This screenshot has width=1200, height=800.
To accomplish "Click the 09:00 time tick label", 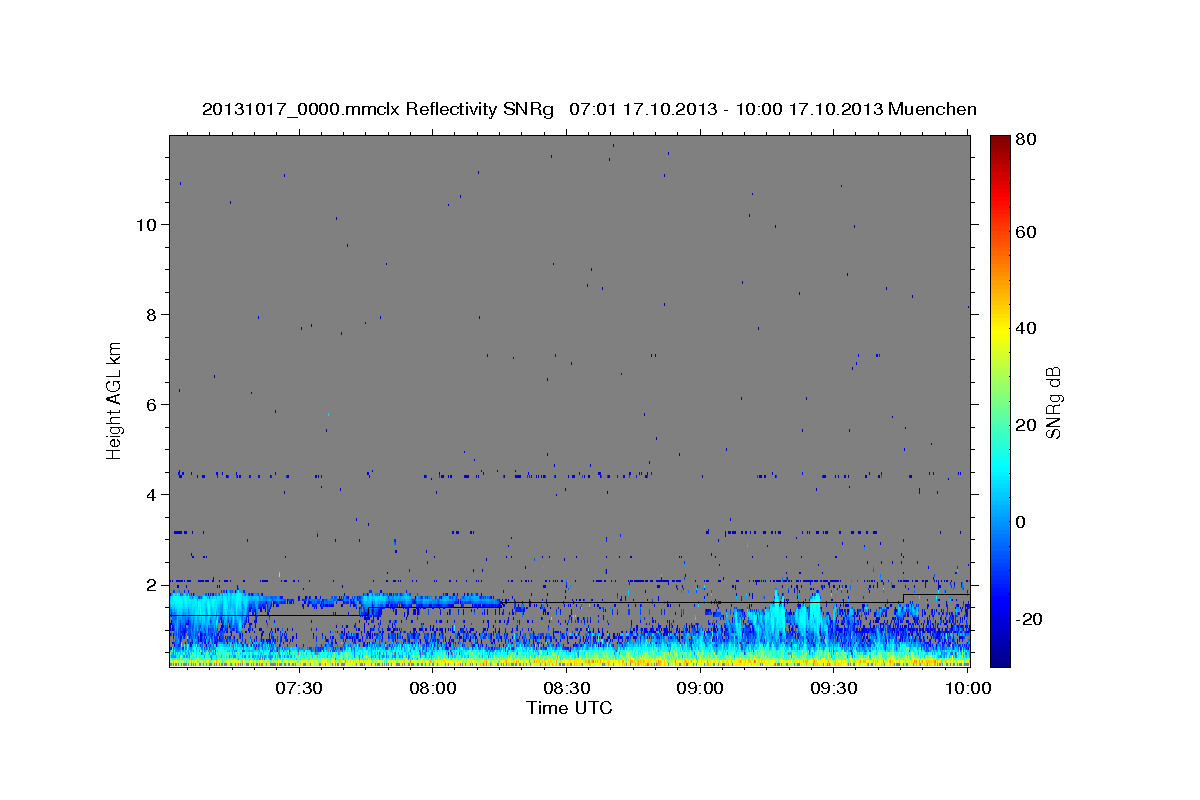I will 700,689.
